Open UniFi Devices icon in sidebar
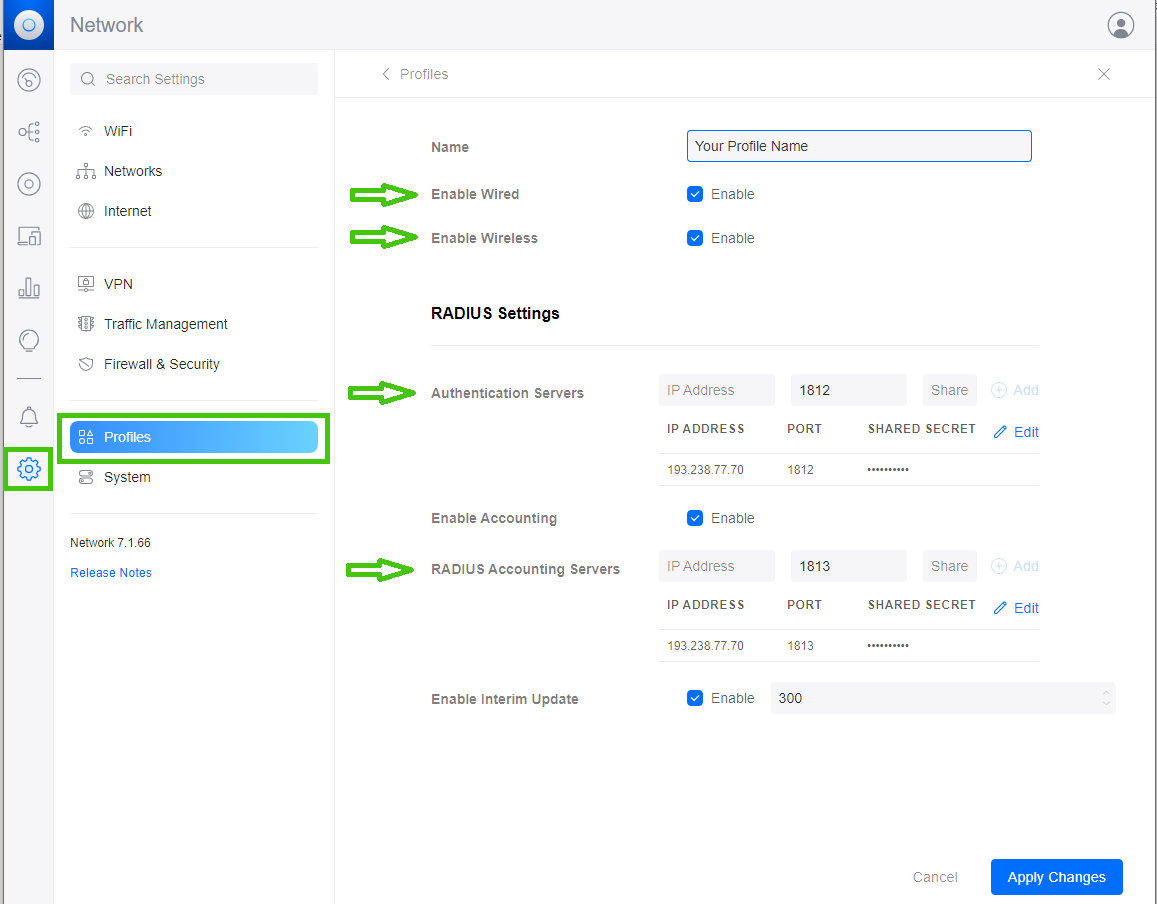The height and width of the screenshot is (904, 1157). (29, 184)
